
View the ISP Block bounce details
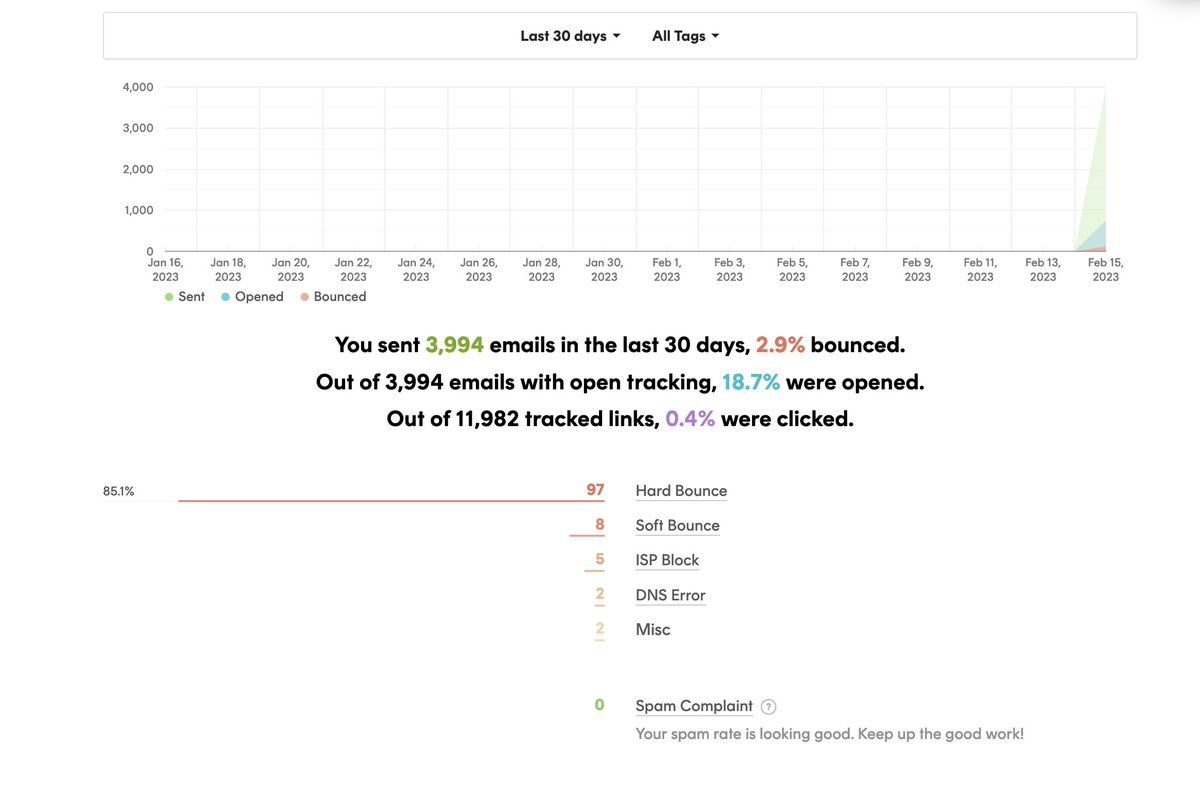coord(667,561)
